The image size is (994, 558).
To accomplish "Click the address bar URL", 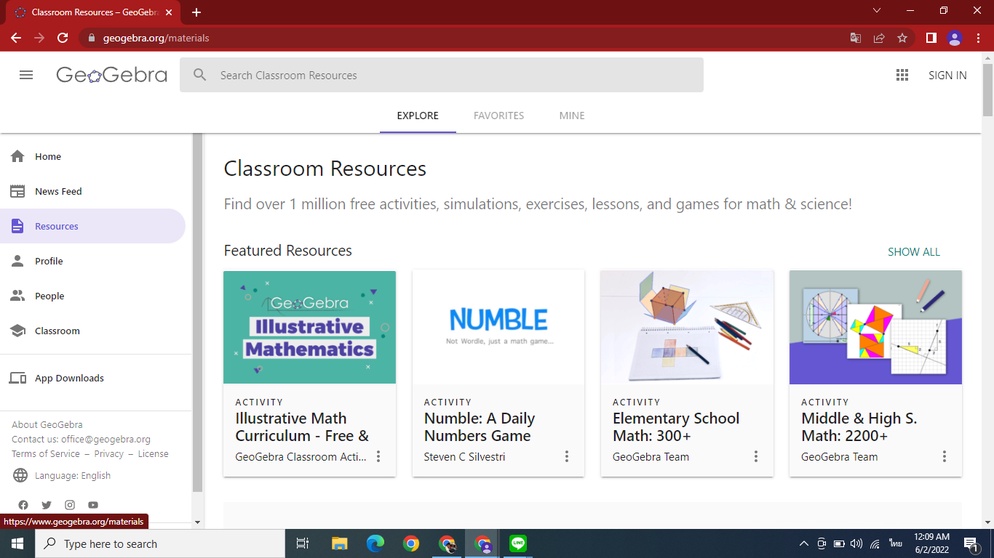I will tap(156, 38).
